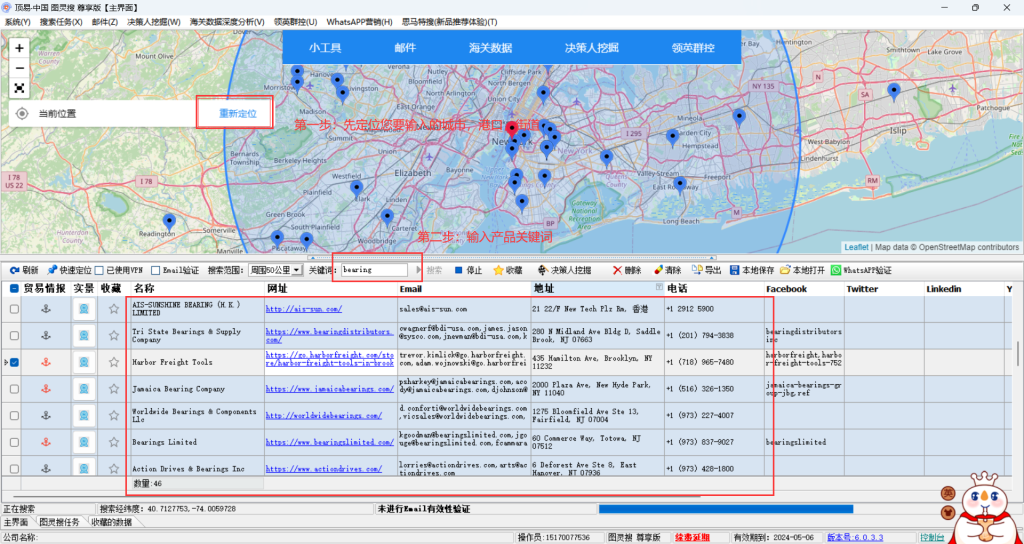Click the 刷新 refresh toolbar icon
The height and width of the screenshot is (544, 1024).
[13, 270]
